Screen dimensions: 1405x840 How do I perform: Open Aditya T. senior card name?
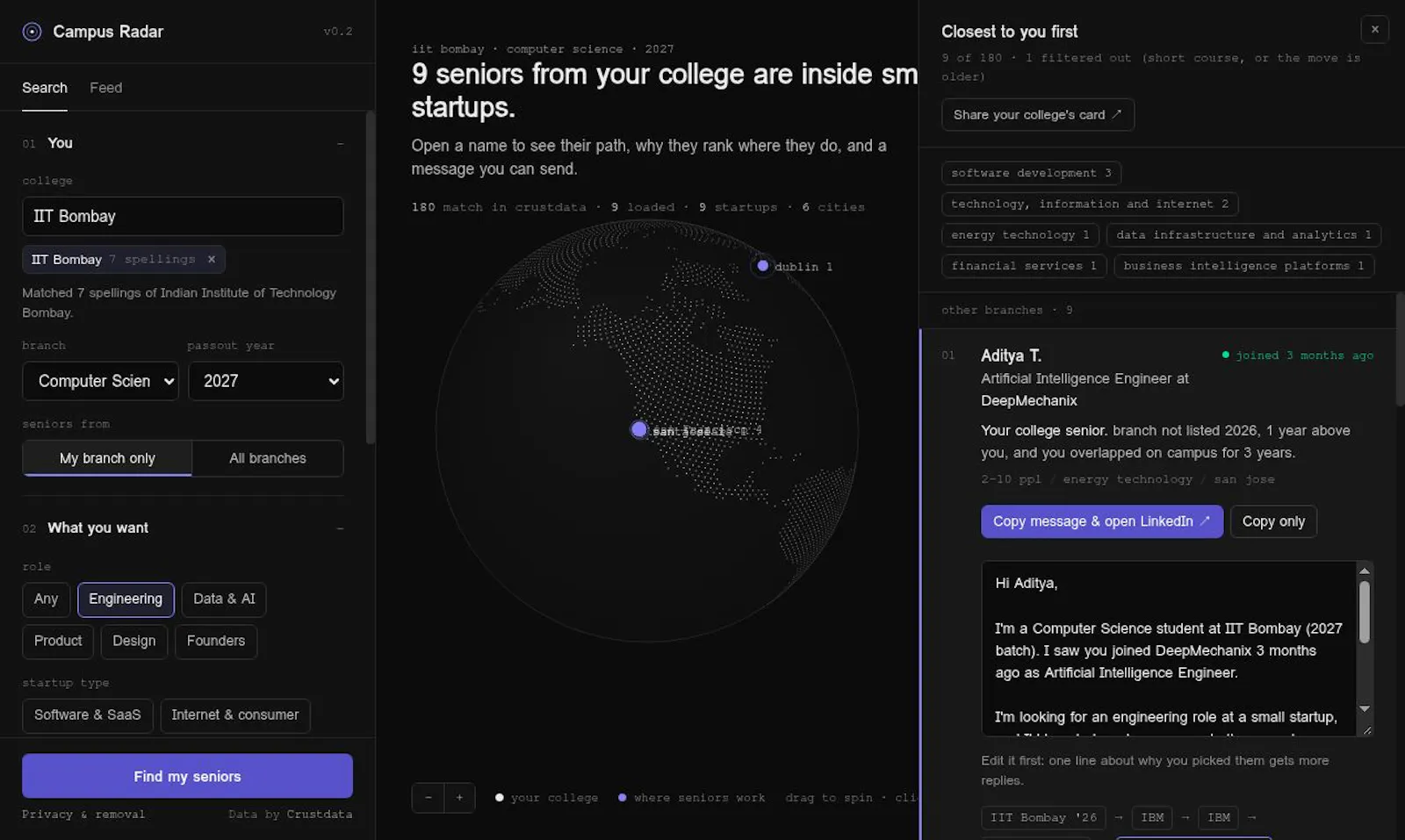coord(1011,355)
